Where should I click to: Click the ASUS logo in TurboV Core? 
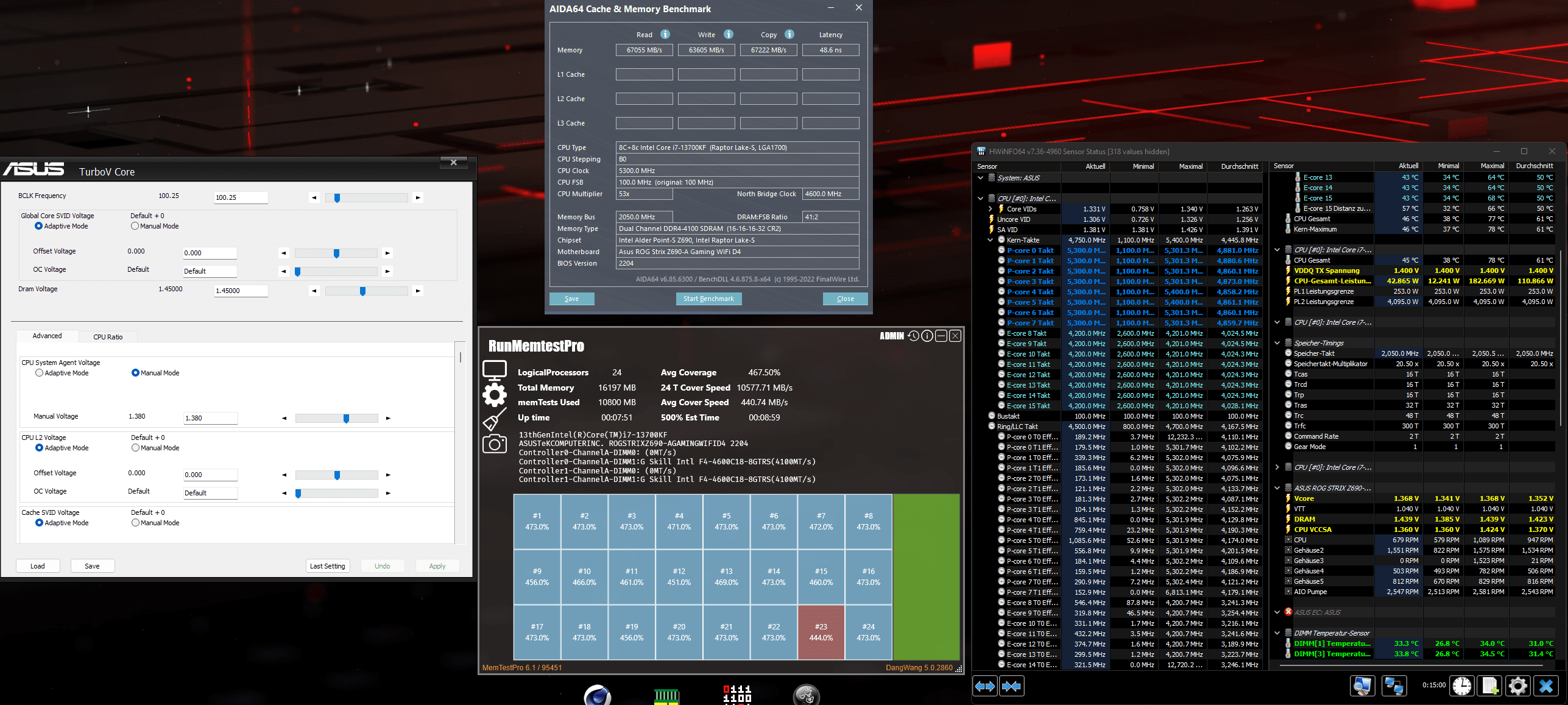pyautogui.click(x=34, y=169)
